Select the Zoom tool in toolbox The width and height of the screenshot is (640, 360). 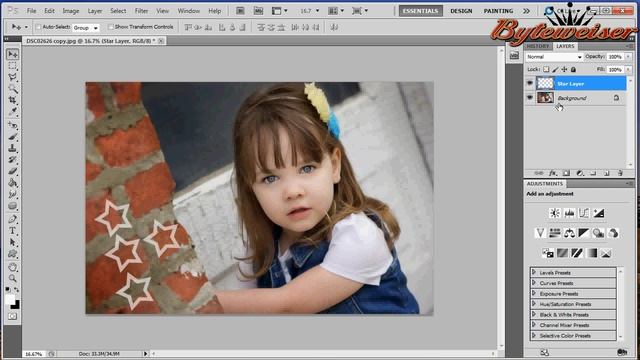pos(13,279)
